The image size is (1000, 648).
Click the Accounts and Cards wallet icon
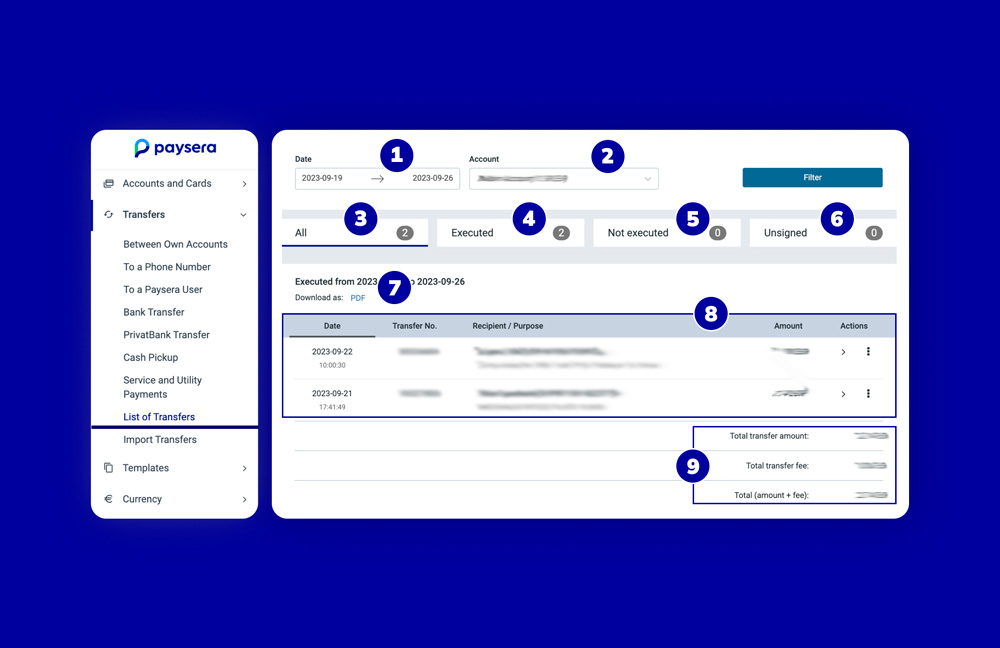[x=108, y=184]
